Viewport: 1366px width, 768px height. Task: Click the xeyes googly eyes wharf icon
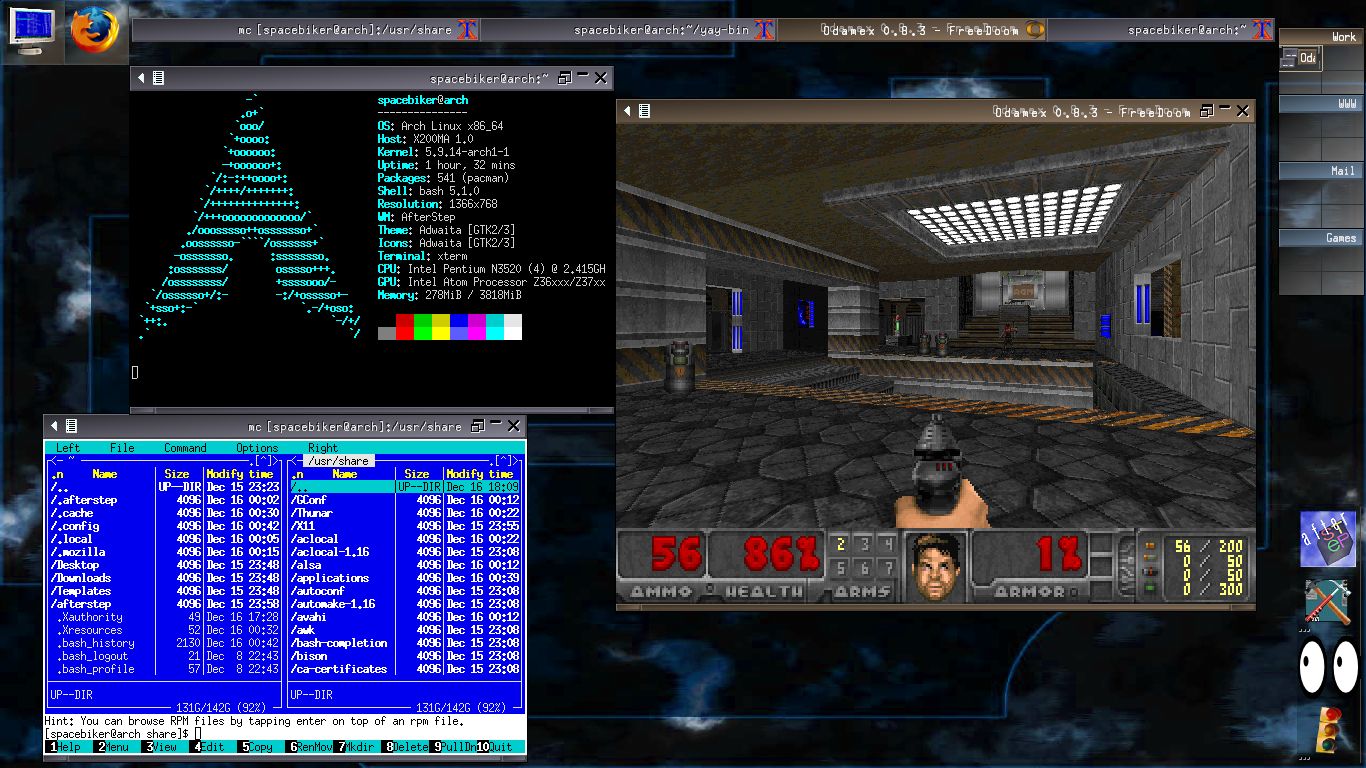coord(1328,667)
